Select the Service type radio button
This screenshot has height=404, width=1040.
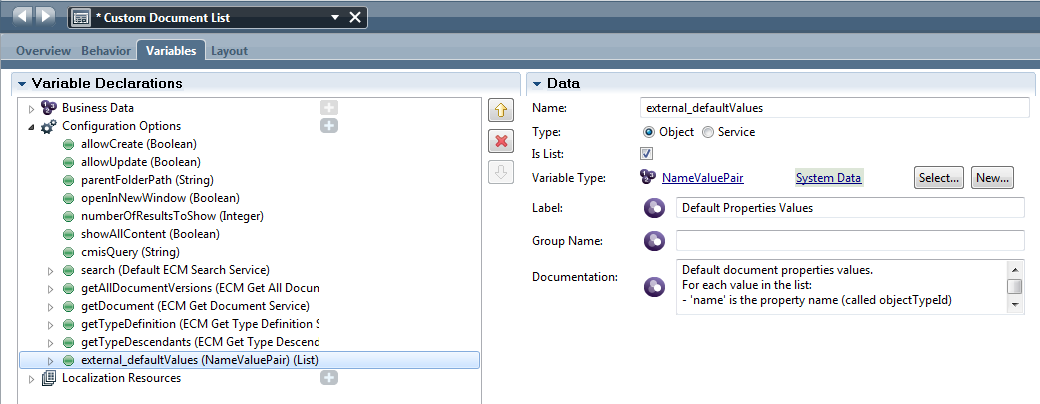pos(708,132)
